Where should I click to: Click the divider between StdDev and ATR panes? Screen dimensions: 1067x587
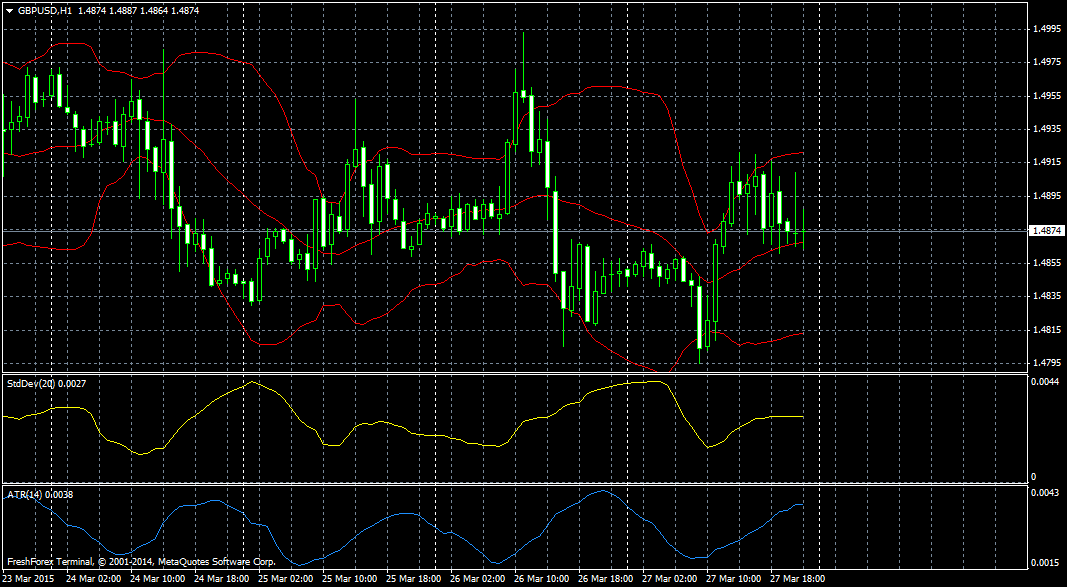point(500,485)
